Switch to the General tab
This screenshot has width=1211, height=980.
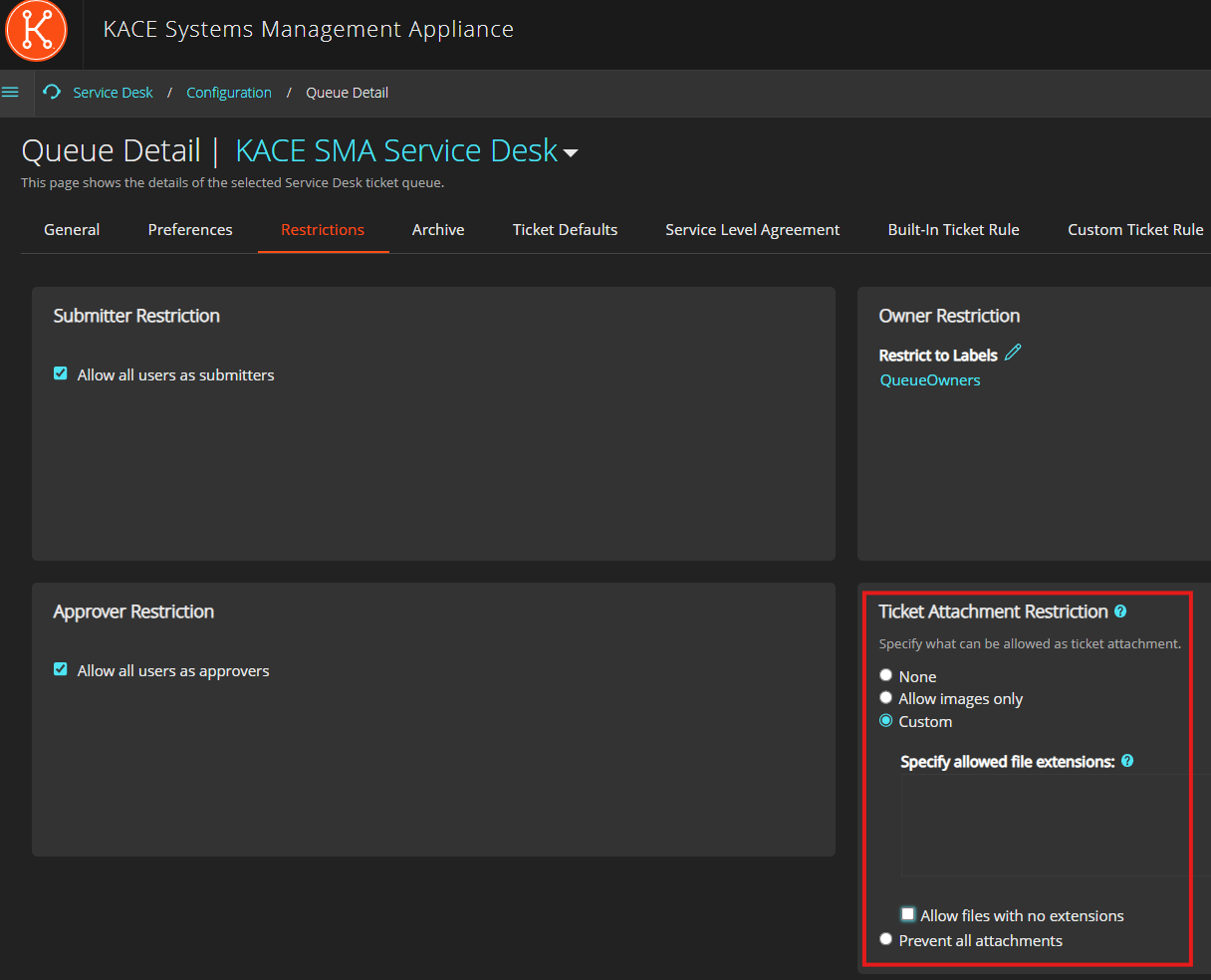[72, 230]
